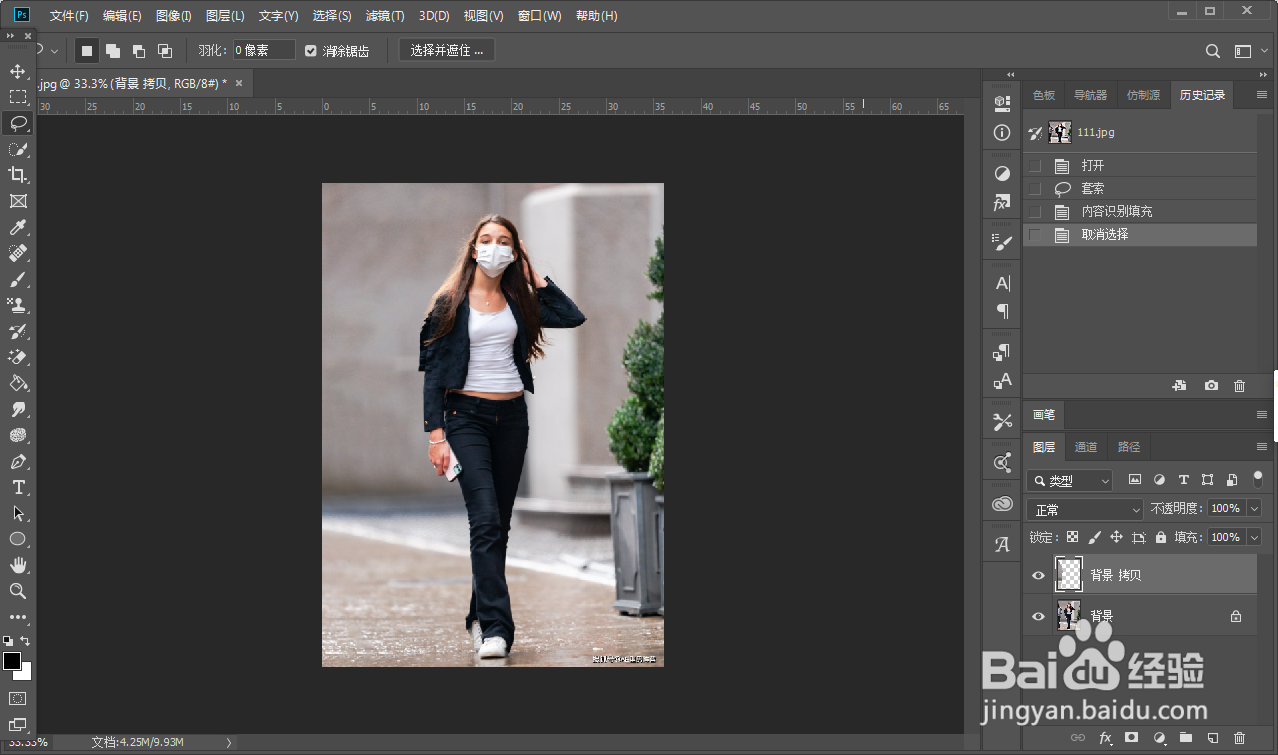
Task: Toggle layer filtering switch on or off
Action: [1257, 479]
